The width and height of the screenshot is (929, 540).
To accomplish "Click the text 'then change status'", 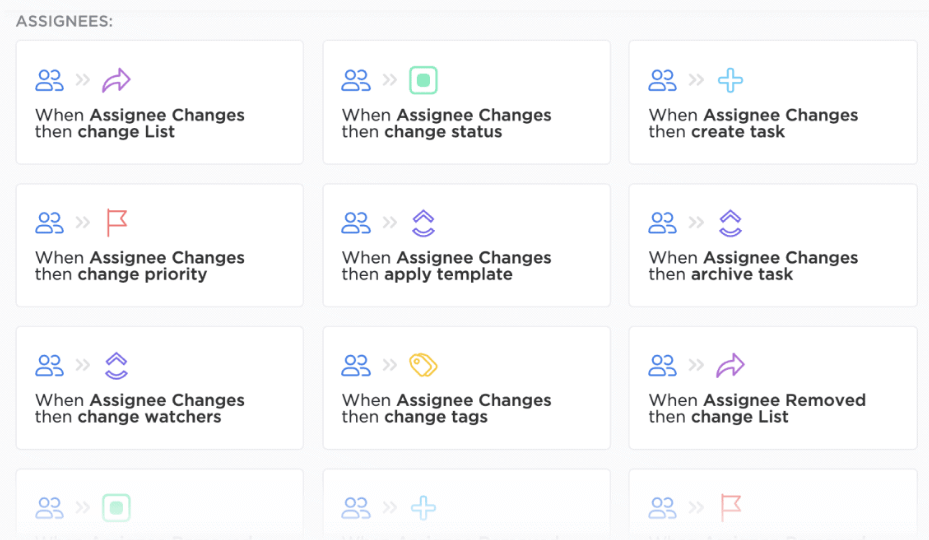I will tap(422, 132).
